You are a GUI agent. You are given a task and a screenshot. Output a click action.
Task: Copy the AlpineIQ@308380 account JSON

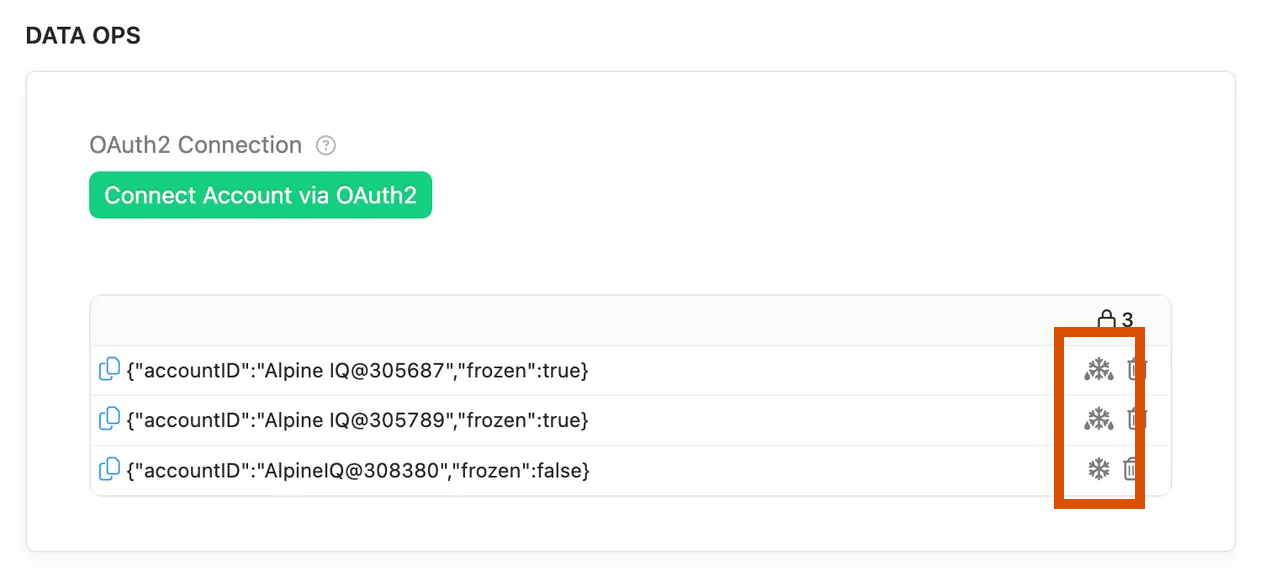pyautogui.click(x=109, y=470)
